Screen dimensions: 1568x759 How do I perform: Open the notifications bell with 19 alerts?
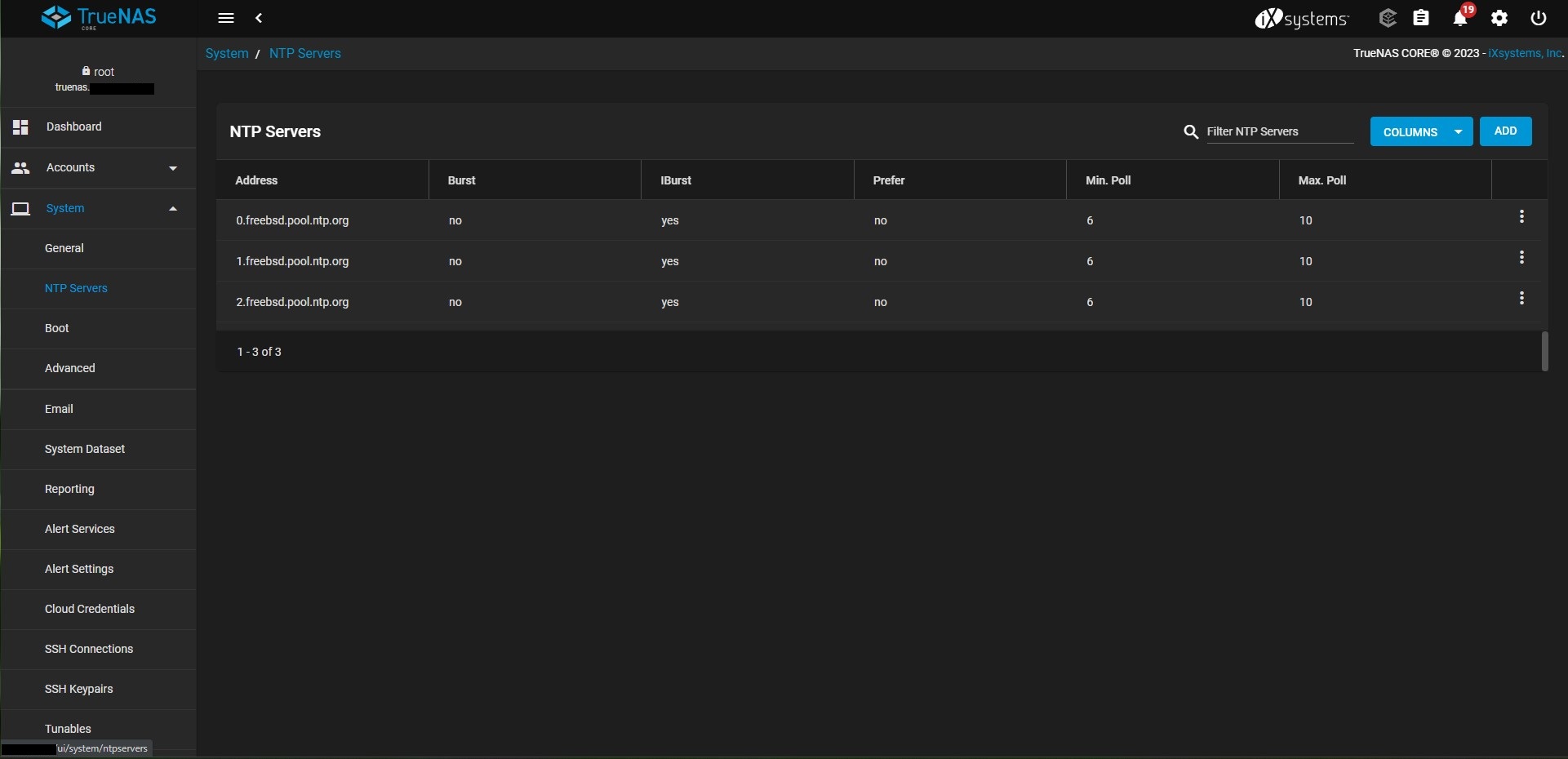tap(1460, 18)
